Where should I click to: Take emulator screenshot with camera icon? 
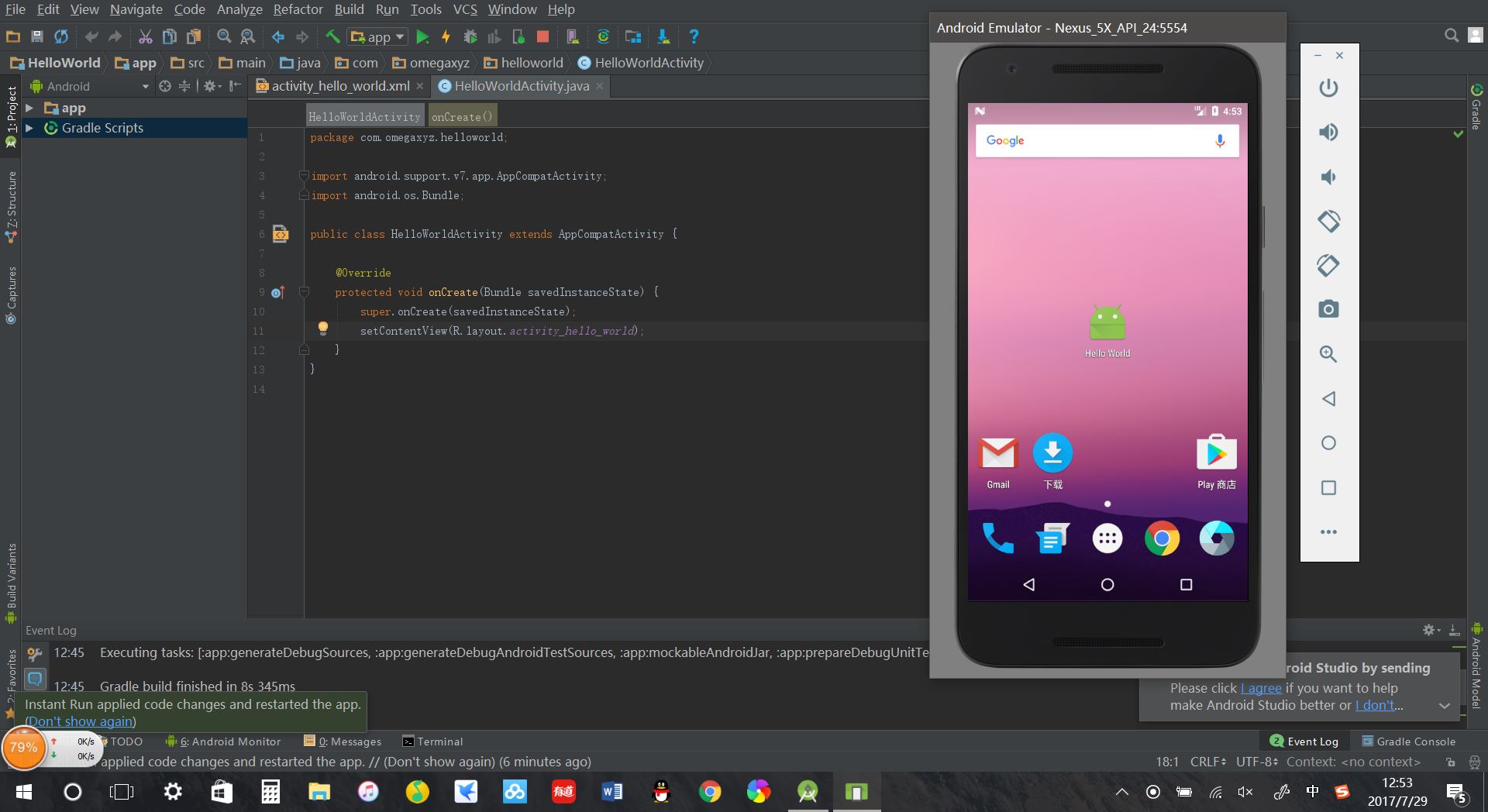pos(1329,308)
